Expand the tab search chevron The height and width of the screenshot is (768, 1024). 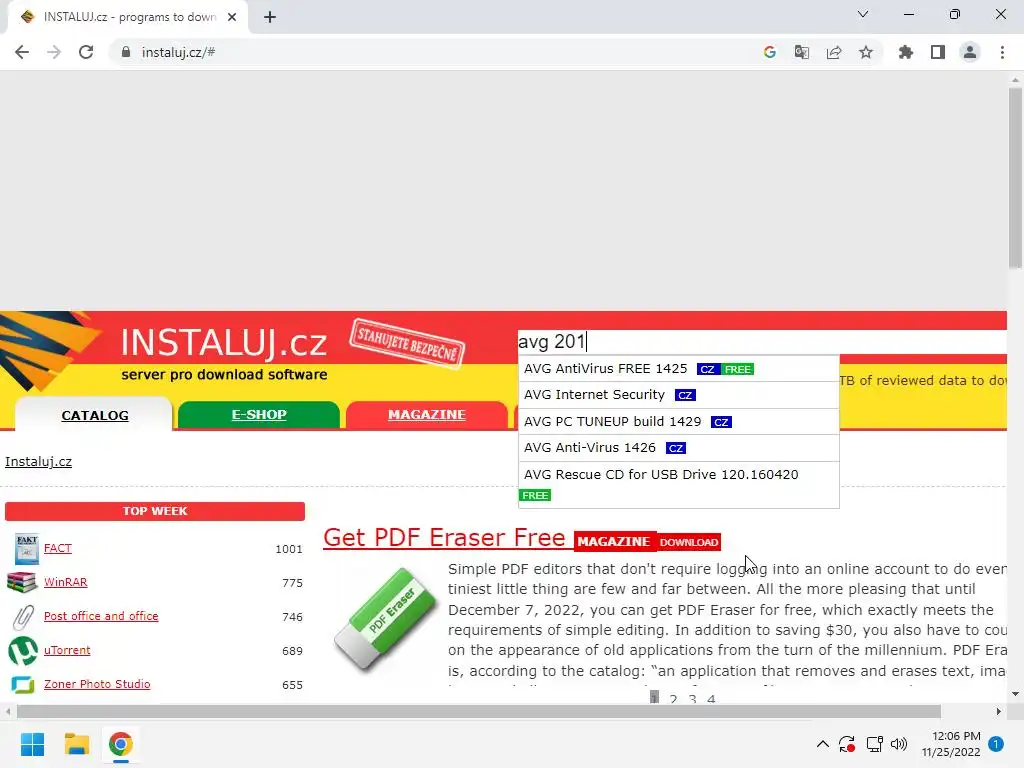pos(863,14)
